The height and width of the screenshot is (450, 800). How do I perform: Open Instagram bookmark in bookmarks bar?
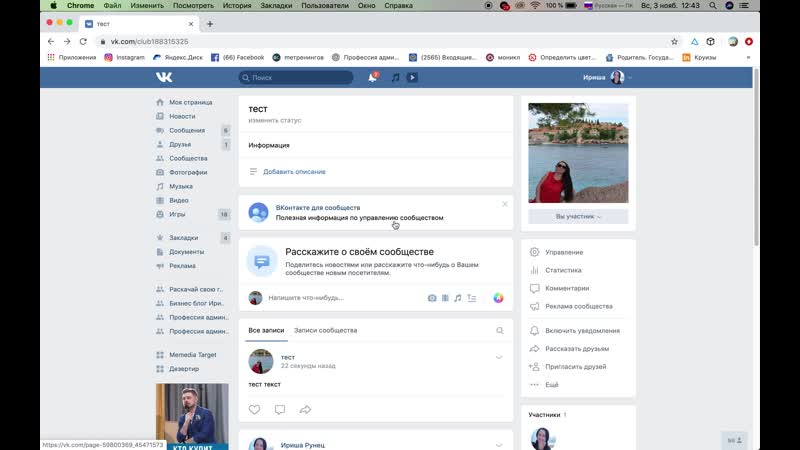pos(124,58)
